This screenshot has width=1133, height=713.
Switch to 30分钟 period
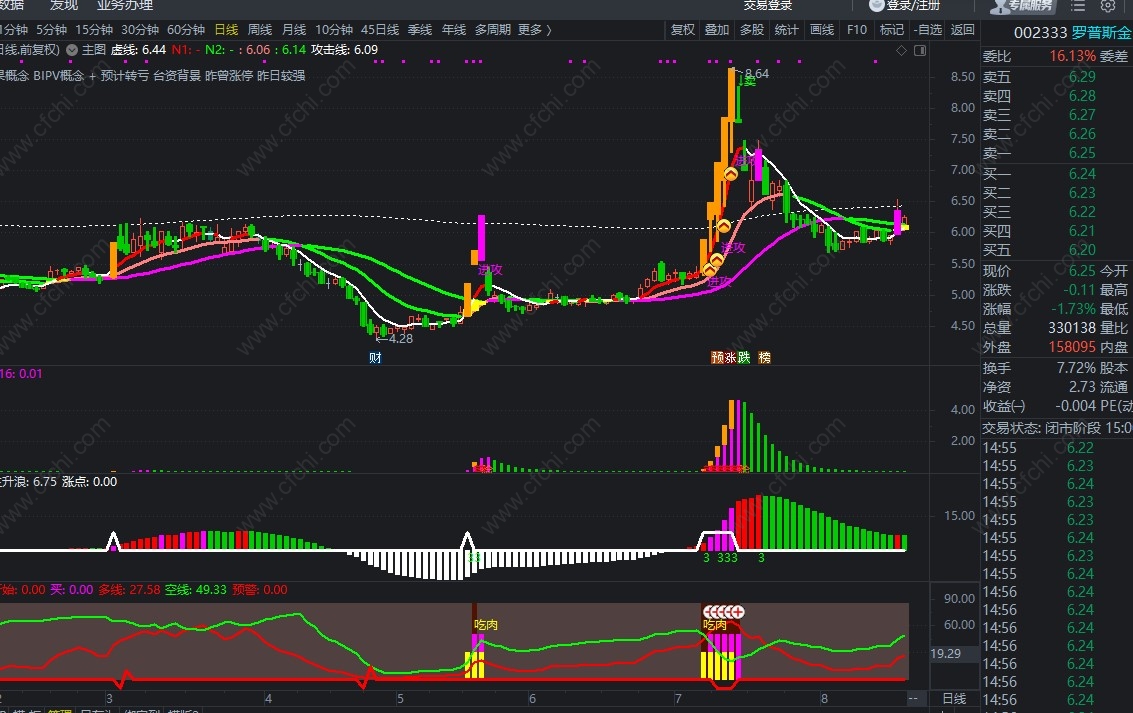click(139, 30)
